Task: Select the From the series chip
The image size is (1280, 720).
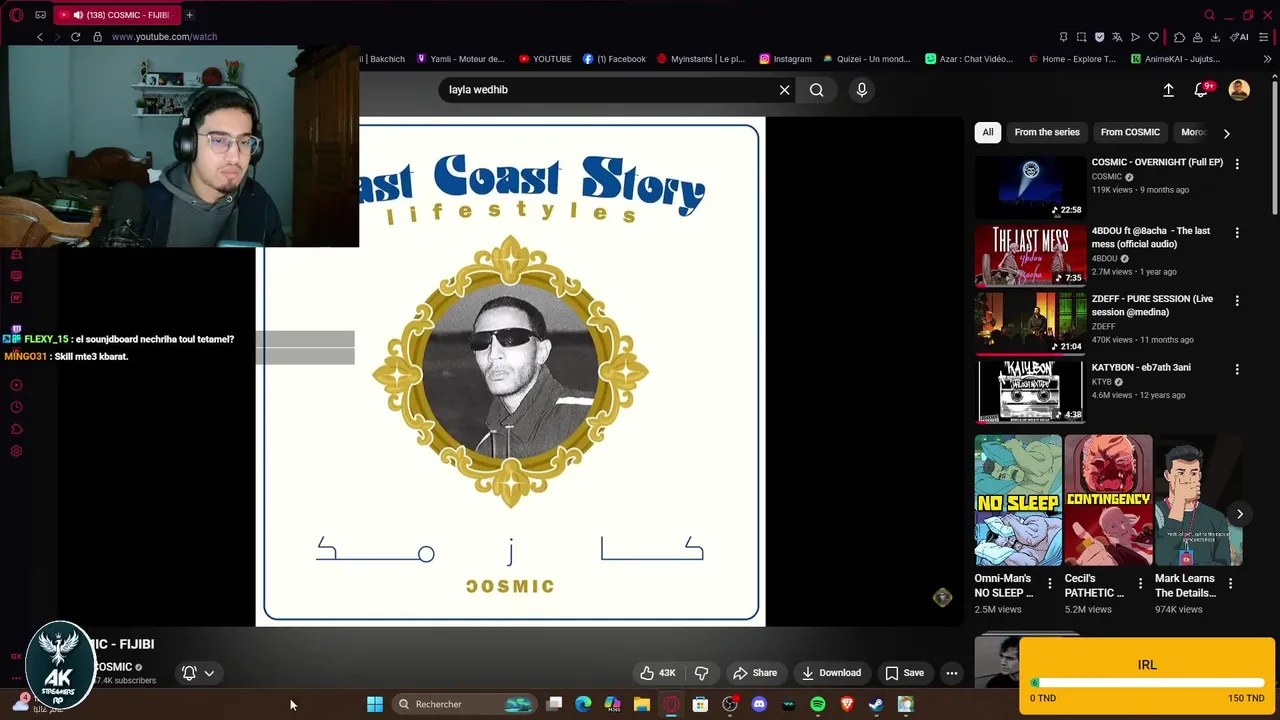Action: (1047, 132)
